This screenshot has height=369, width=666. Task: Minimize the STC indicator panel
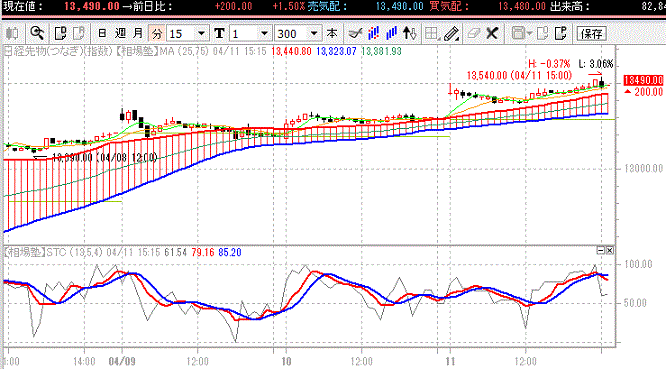click(601, 251)
